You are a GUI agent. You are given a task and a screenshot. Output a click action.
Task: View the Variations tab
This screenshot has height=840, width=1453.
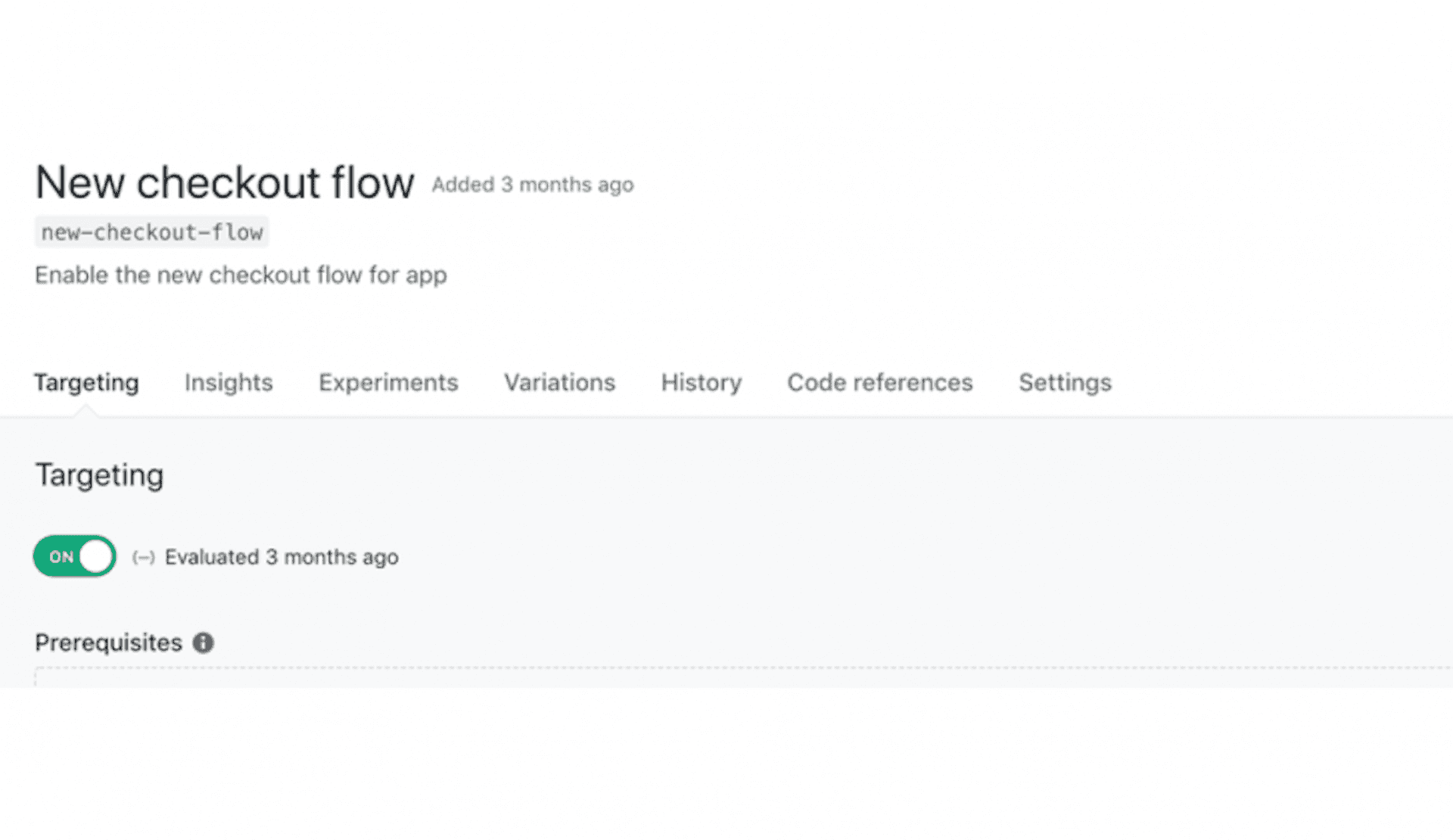[558, 383]
